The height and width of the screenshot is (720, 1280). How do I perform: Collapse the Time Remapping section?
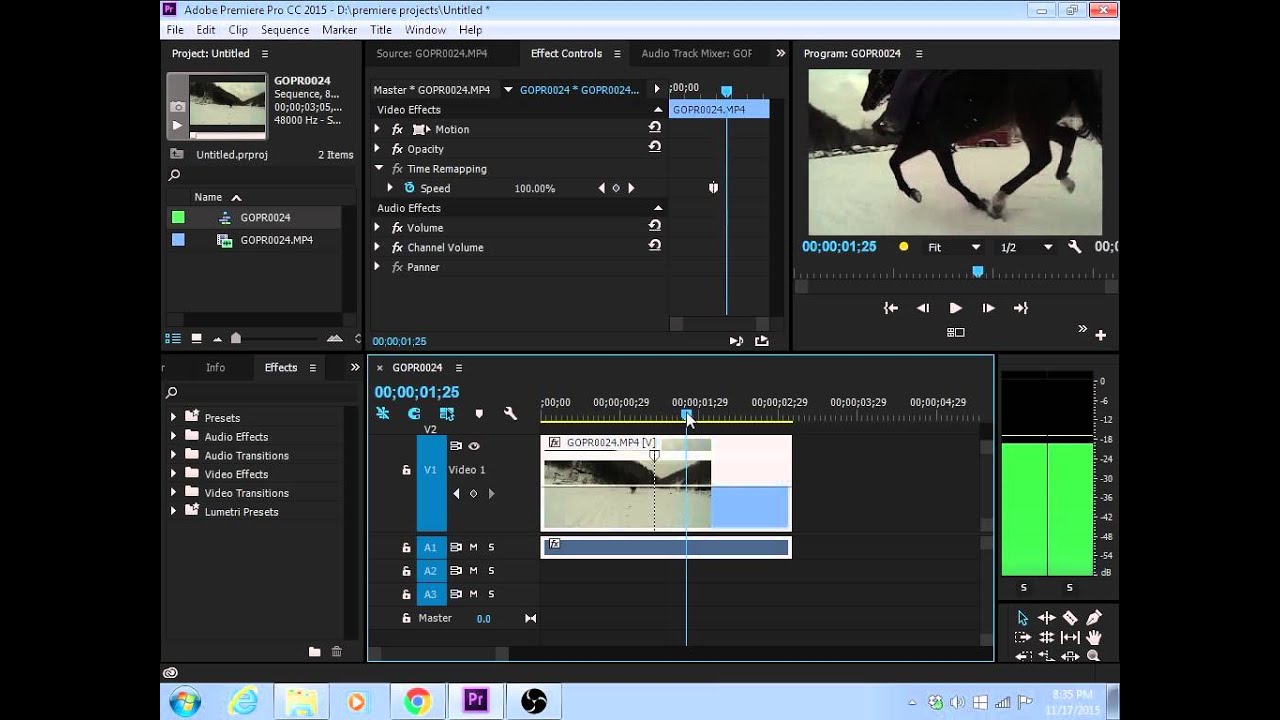378,169
